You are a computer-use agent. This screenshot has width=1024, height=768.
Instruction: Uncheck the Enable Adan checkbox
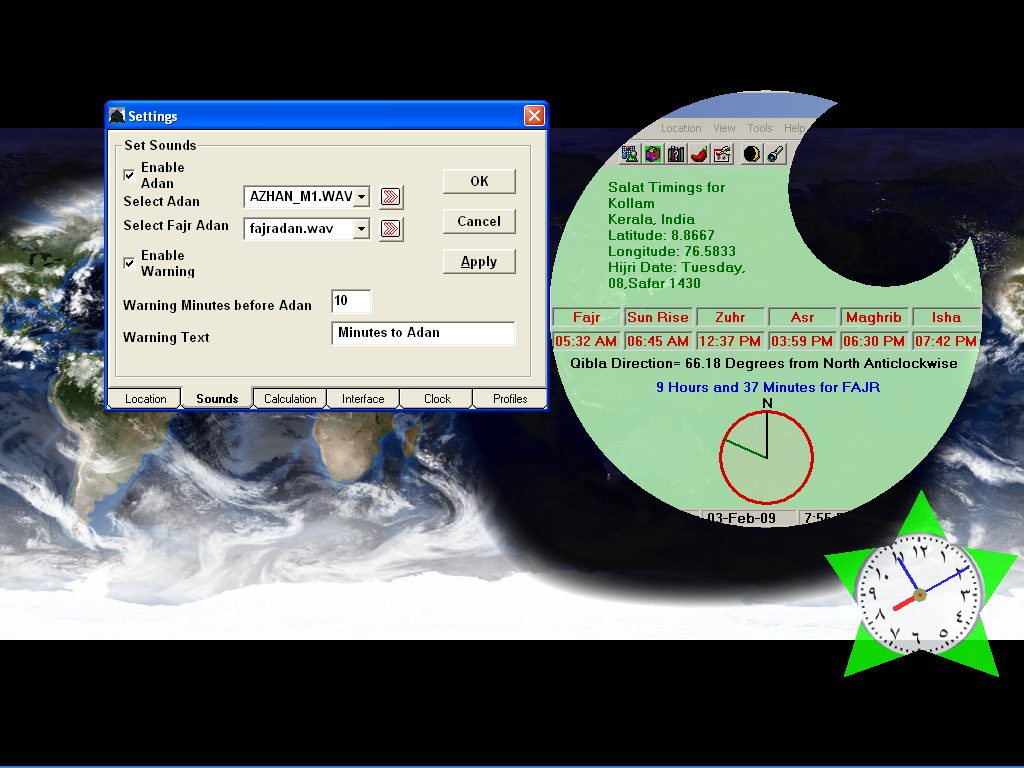[129, 175]
